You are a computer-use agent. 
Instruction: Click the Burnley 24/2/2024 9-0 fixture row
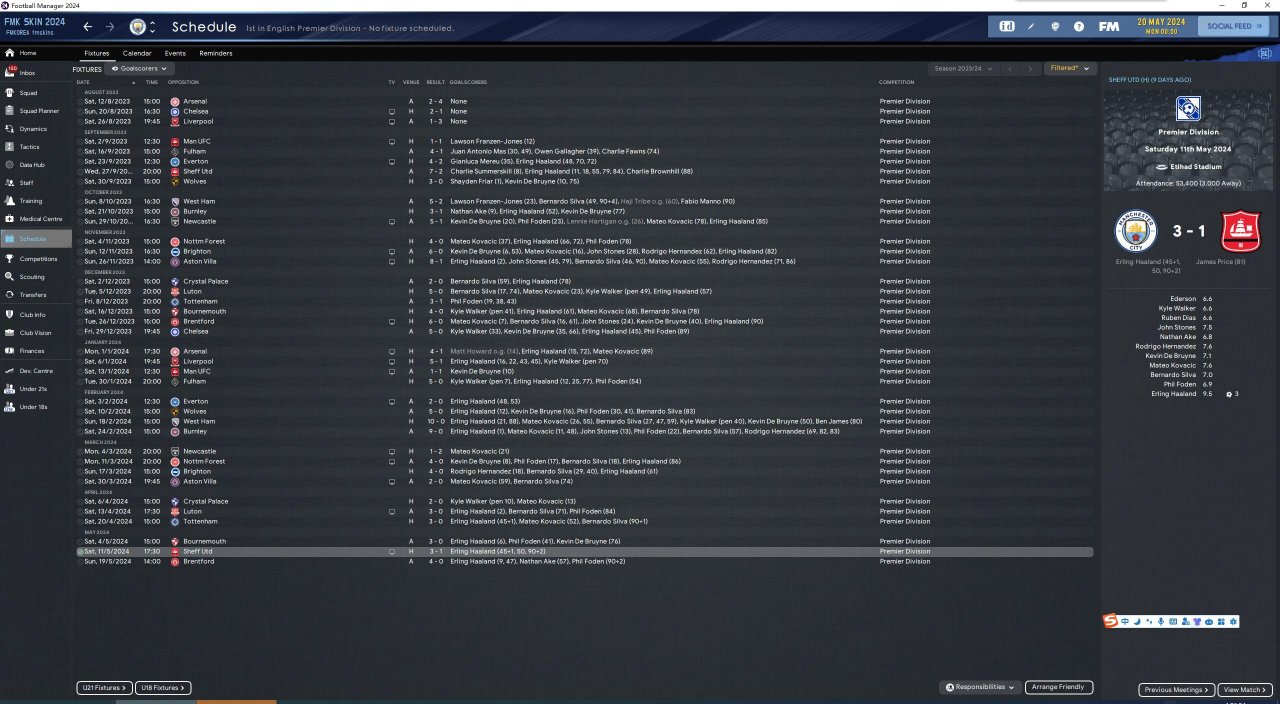pos(585,431)
